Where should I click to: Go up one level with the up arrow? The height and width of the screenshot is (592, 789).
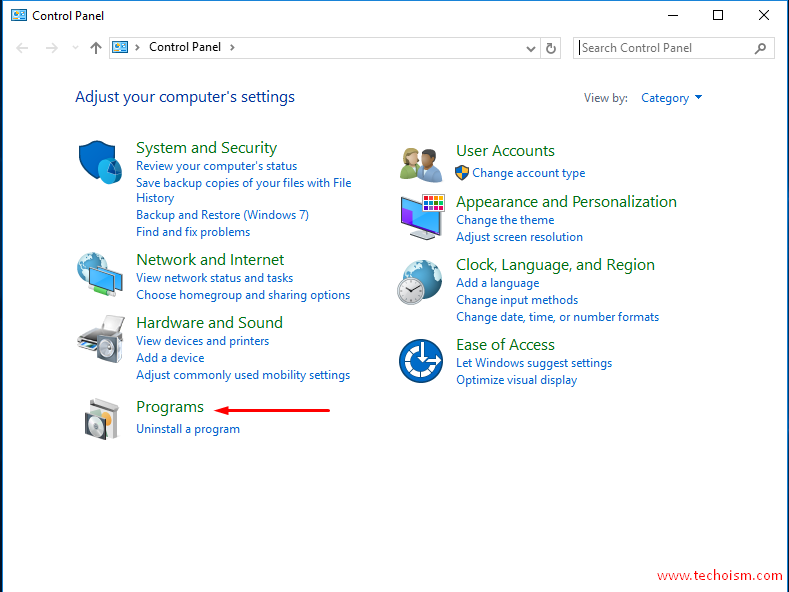(96, 48)
